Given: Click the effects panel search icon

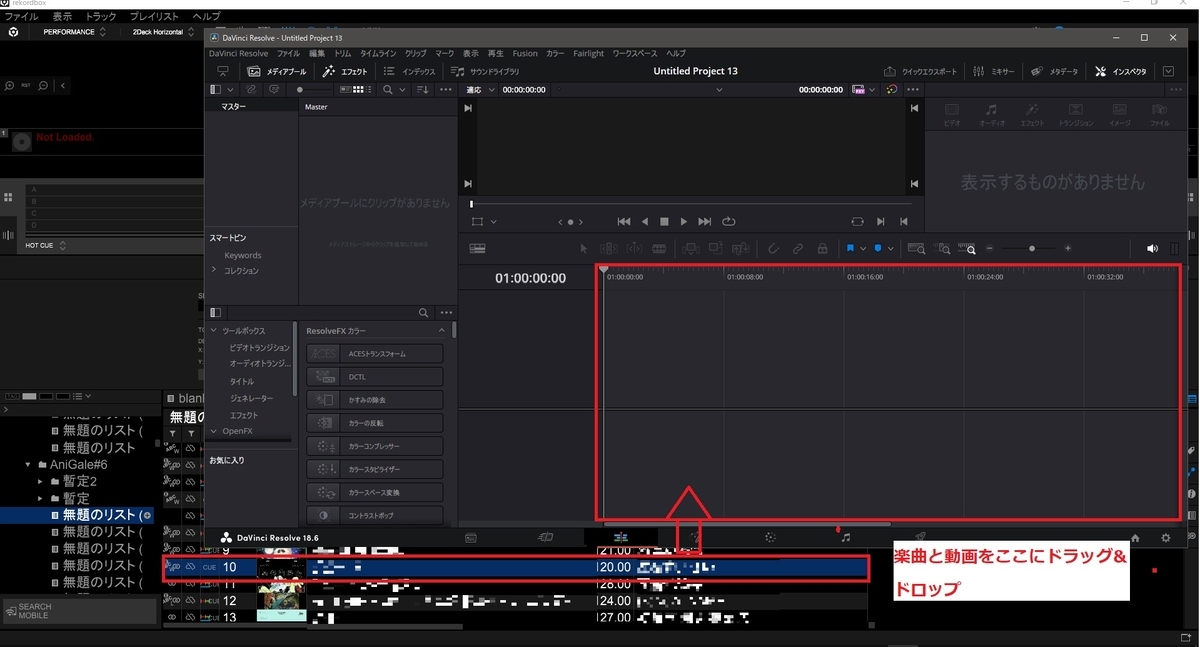Looking at the screenshot, I should point(424,313).
